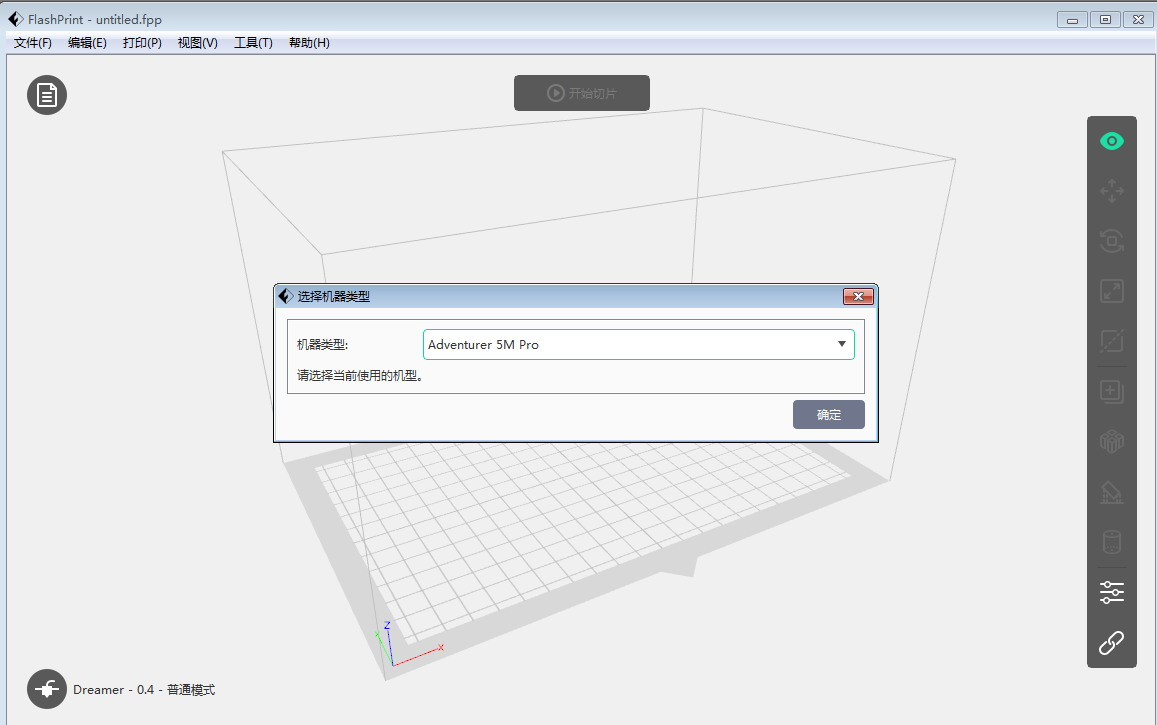This screenshot has height=725, width=1157.
Task: Open the 编辑(E) menu
Action: point(87,43)
